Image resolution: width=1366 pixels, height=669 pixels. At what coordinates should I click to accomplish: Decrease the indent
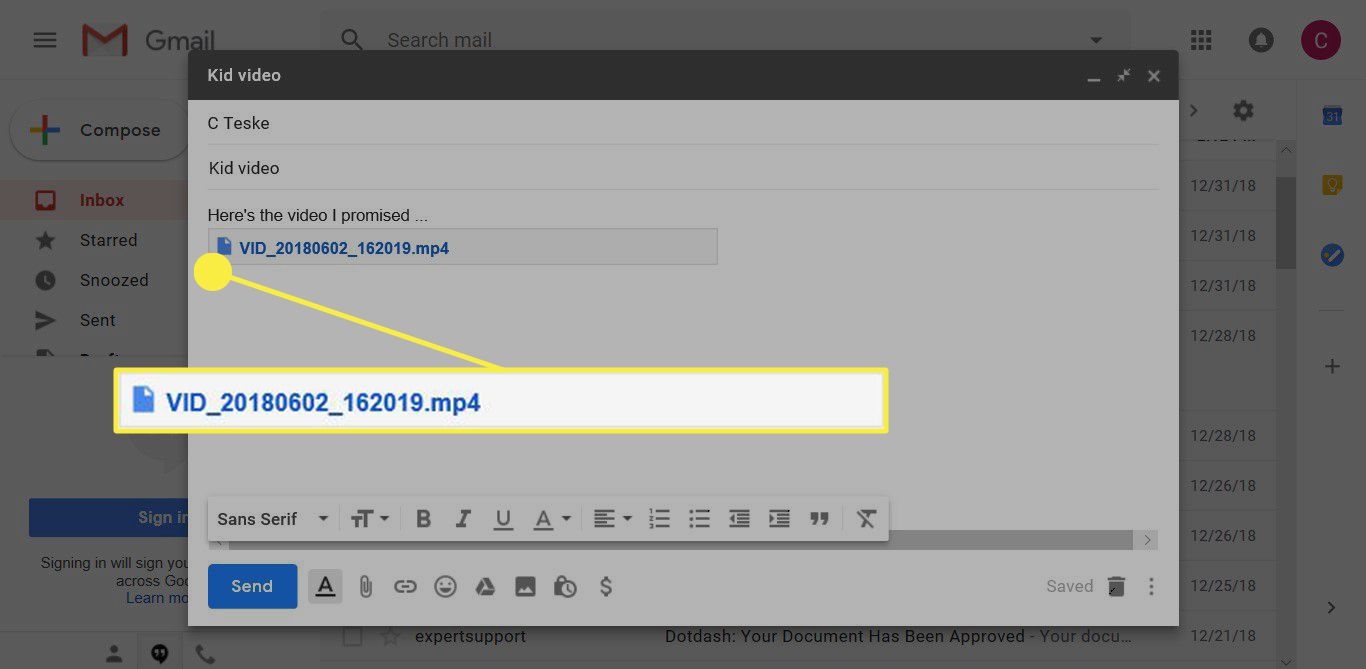[739, 519]
